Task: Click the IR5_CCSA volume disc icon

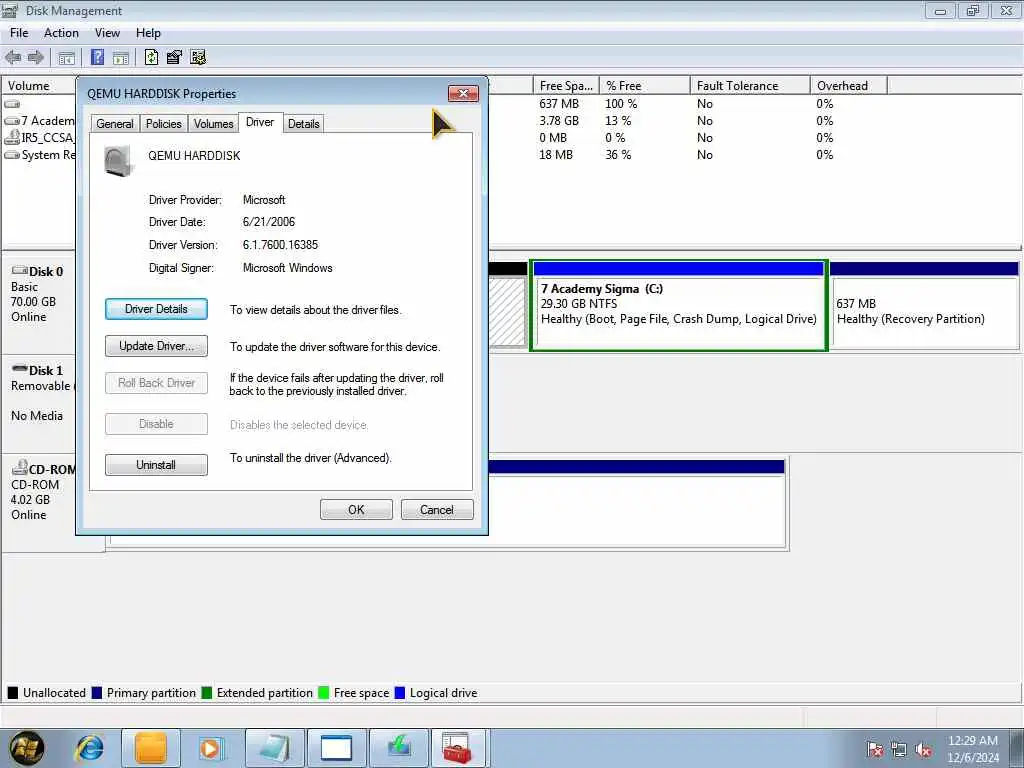Action: 12,137
